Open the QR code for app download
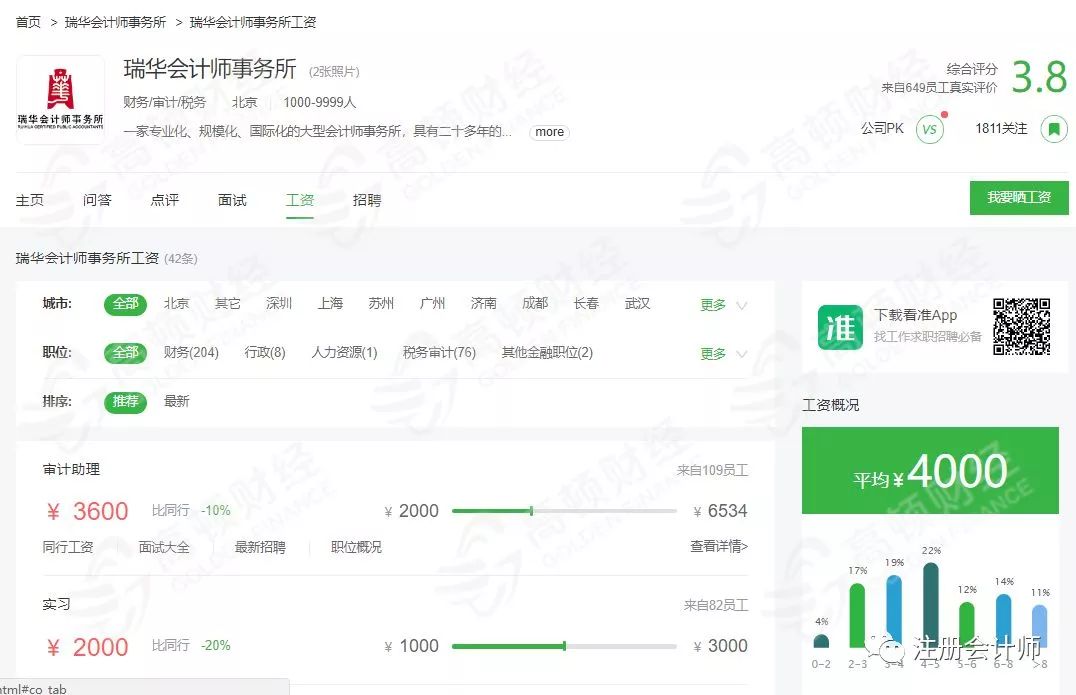This screenshot has width=1076, height=695. (x=1022, y=327)
